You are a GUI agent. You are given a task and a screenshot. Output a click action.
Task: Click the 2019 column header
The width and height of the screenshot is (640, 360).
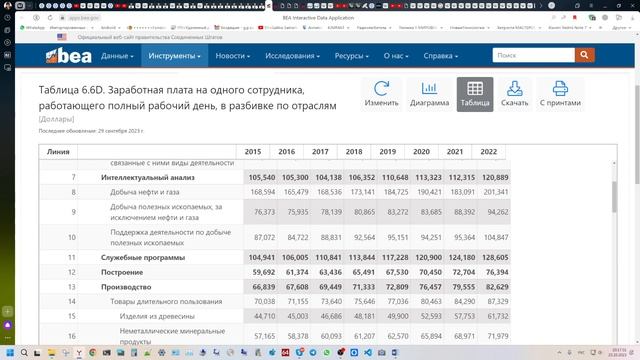coord(388,151)
